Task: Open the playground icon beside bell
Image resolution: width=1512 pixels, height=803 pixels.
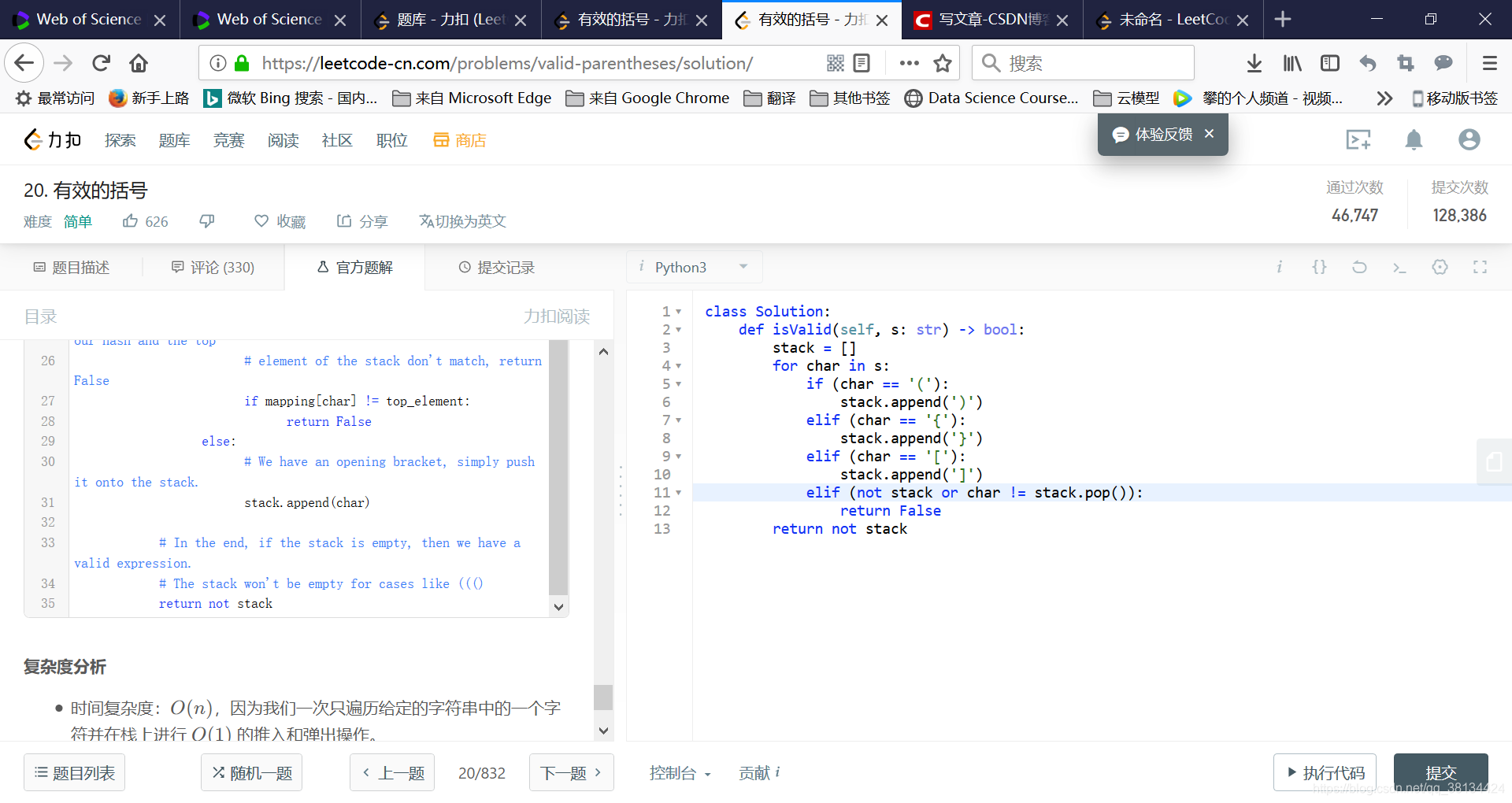Action: coord(1358,140)
